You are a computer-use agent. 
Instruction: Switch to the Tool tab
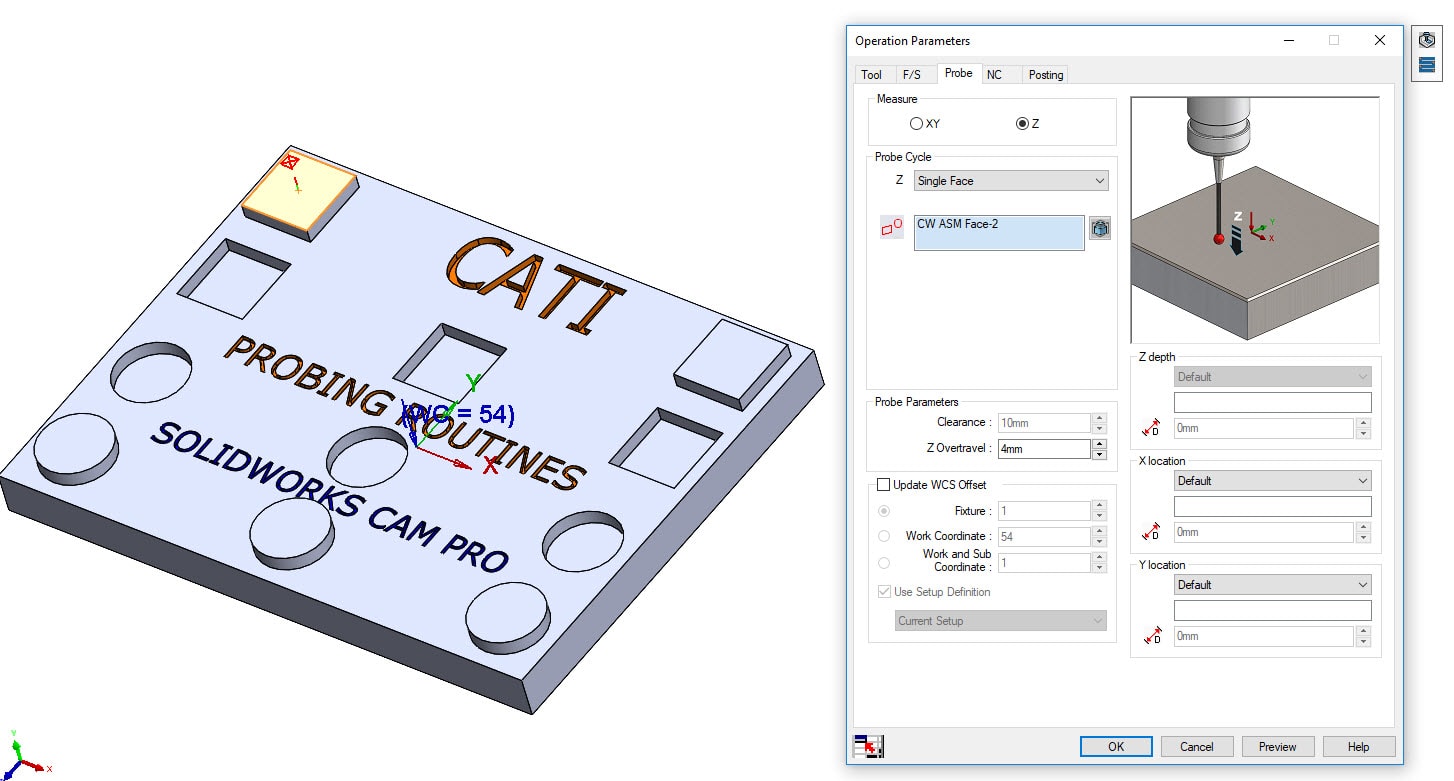[x=871, y=75]
